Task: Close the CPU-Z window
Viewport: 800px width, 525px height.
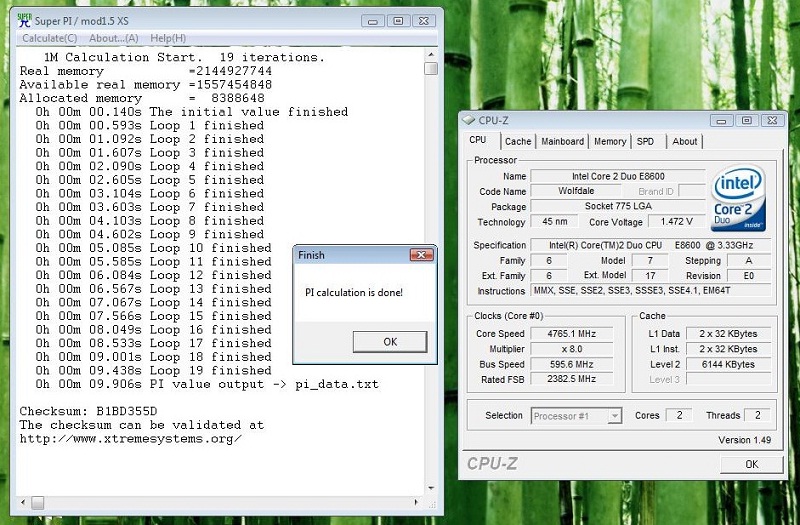Action: pyautogui.click(x=772, y=121)
